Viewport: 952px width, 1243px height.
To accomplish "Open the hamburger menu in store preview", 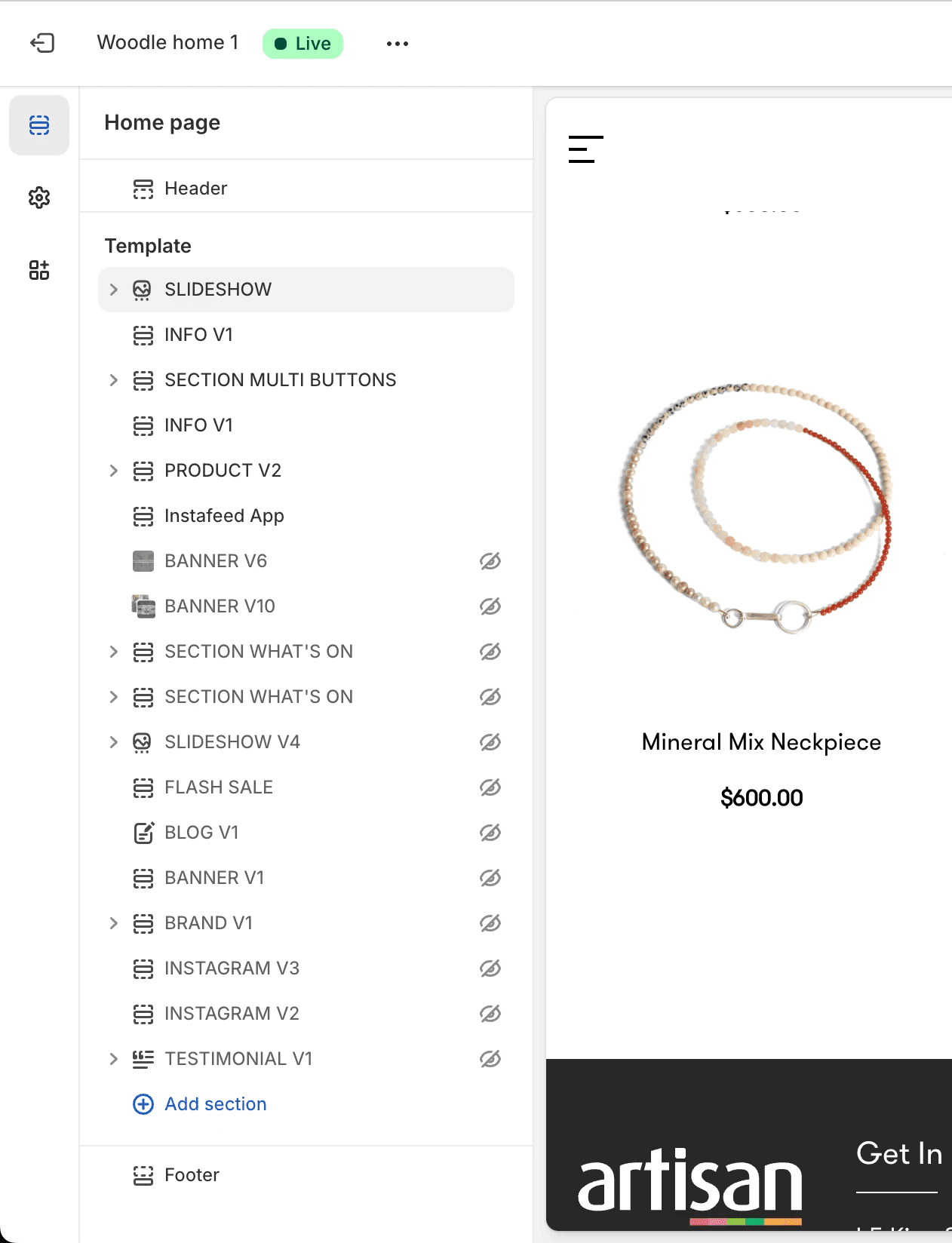I will pos(586,149).
